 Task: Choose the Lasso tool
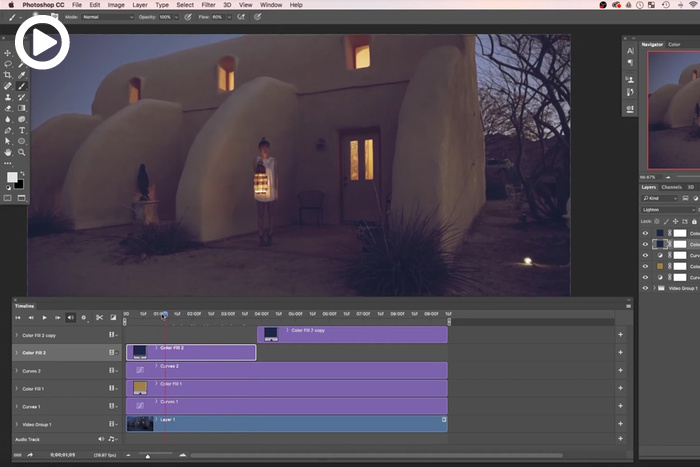click(x=8, y=64)
